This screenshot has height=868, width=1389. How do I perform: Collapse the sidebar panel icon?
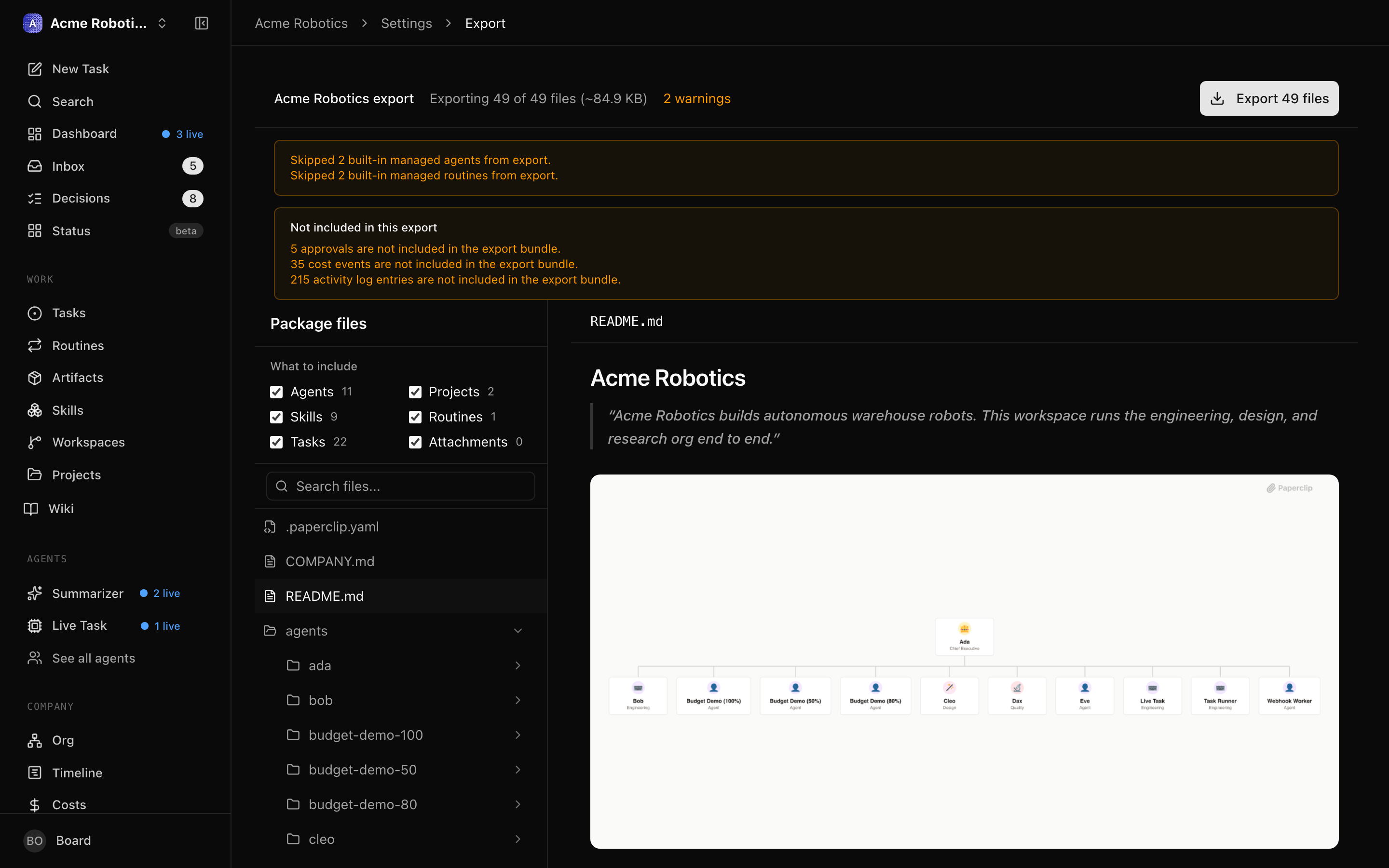(x=202, y=23)
